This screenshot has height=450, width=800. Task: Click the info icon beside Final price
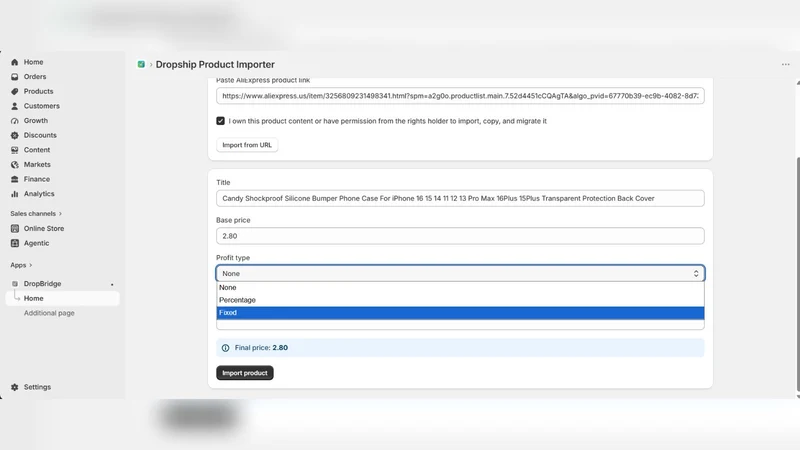point(226,348)
